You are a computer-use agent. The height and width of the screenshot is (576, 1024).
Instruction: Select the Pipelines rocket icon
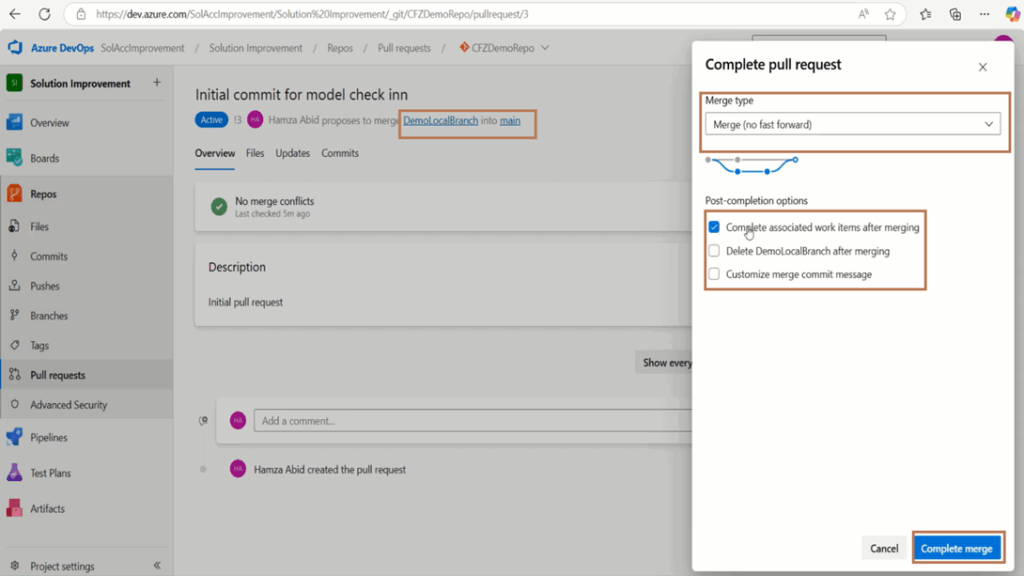[x=14, y=437]
